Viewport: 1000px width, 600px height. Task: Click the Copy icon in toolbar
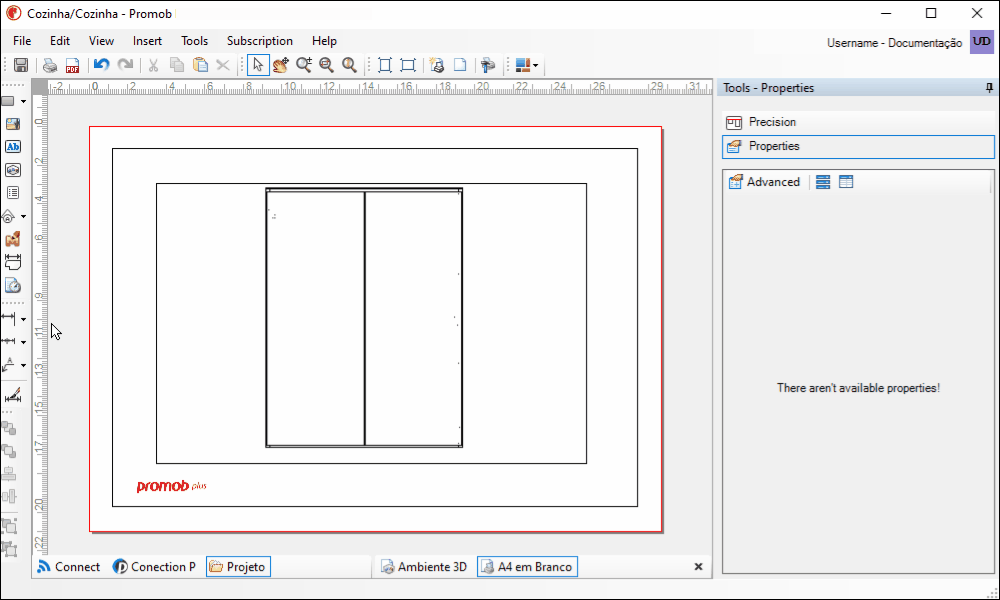[x=177, y=65]
